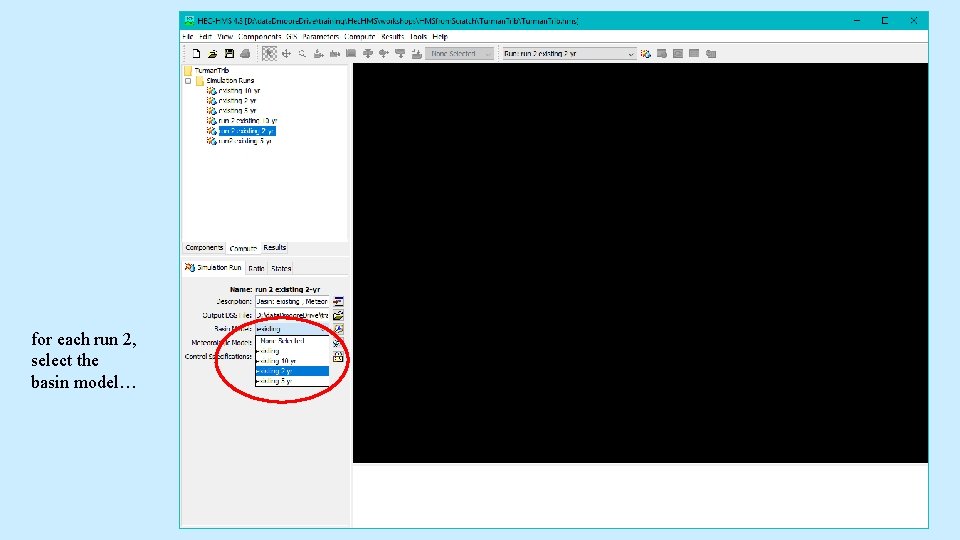Browse for Output DSS file folder icon
Screen dimensions: 960x540
(x=338, y=315)
